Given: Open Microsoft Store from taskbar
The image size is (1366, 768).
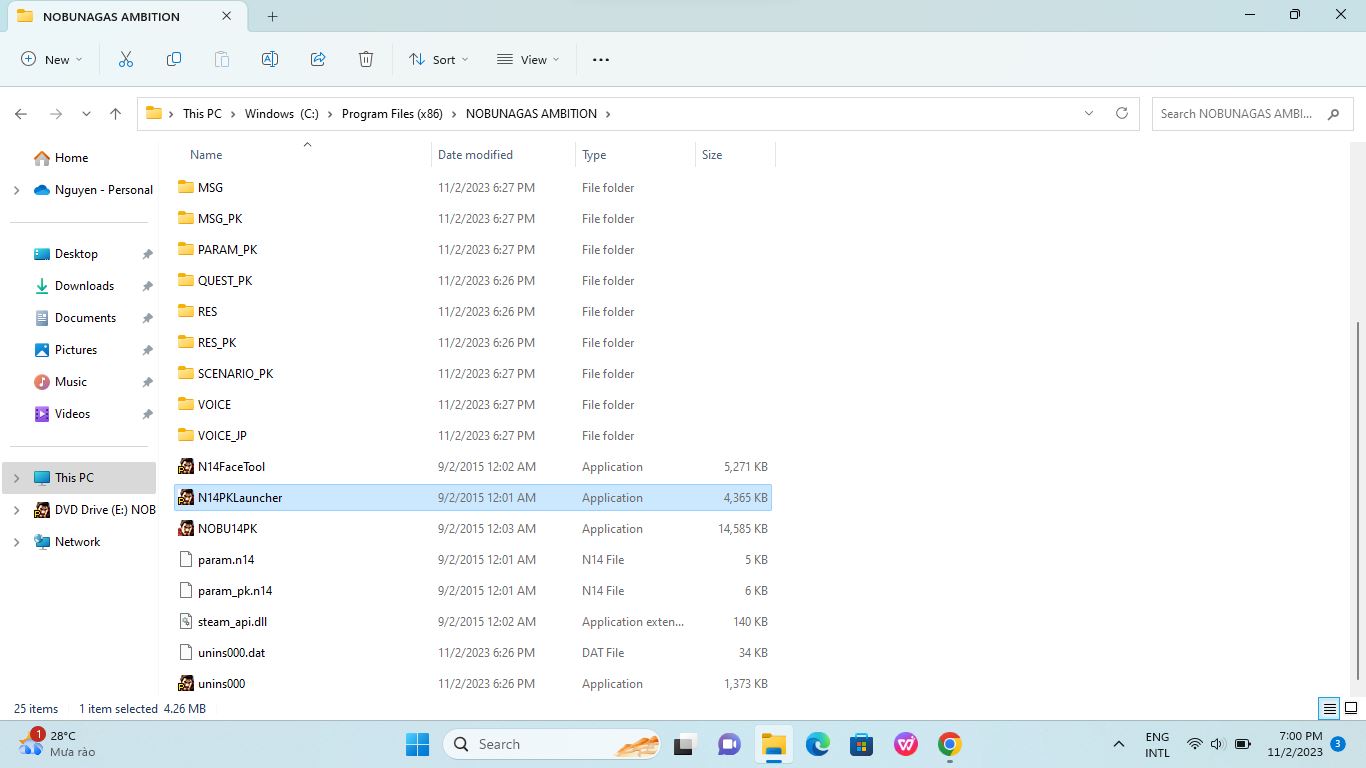Looking at the screenshot, I should coord(862,744).
